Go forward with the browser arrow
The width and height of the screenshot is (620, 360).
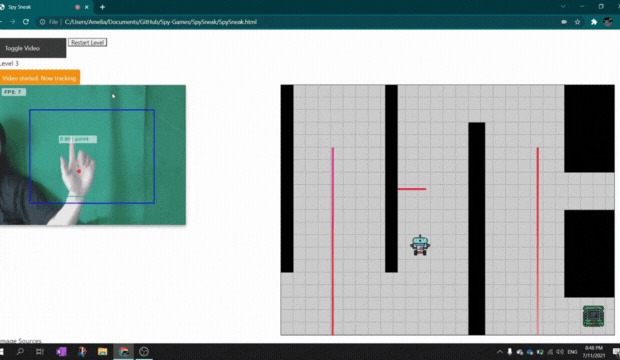(12, 22)
